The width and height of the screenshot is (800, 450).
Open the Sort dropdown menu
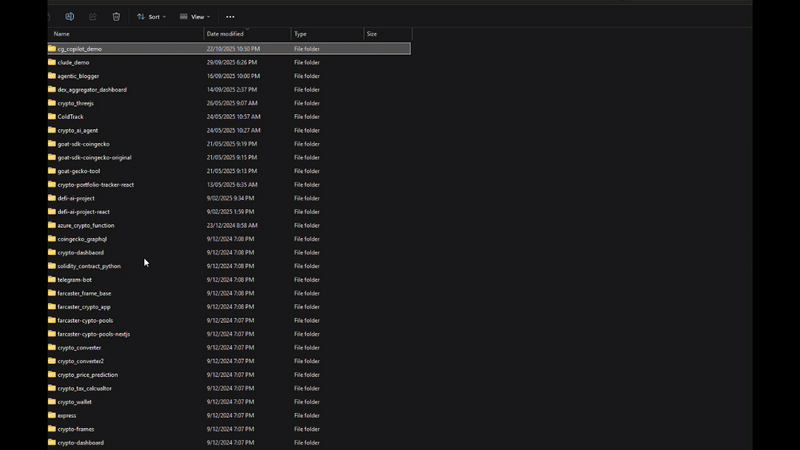pyautogui.click(x=152, y=17)
